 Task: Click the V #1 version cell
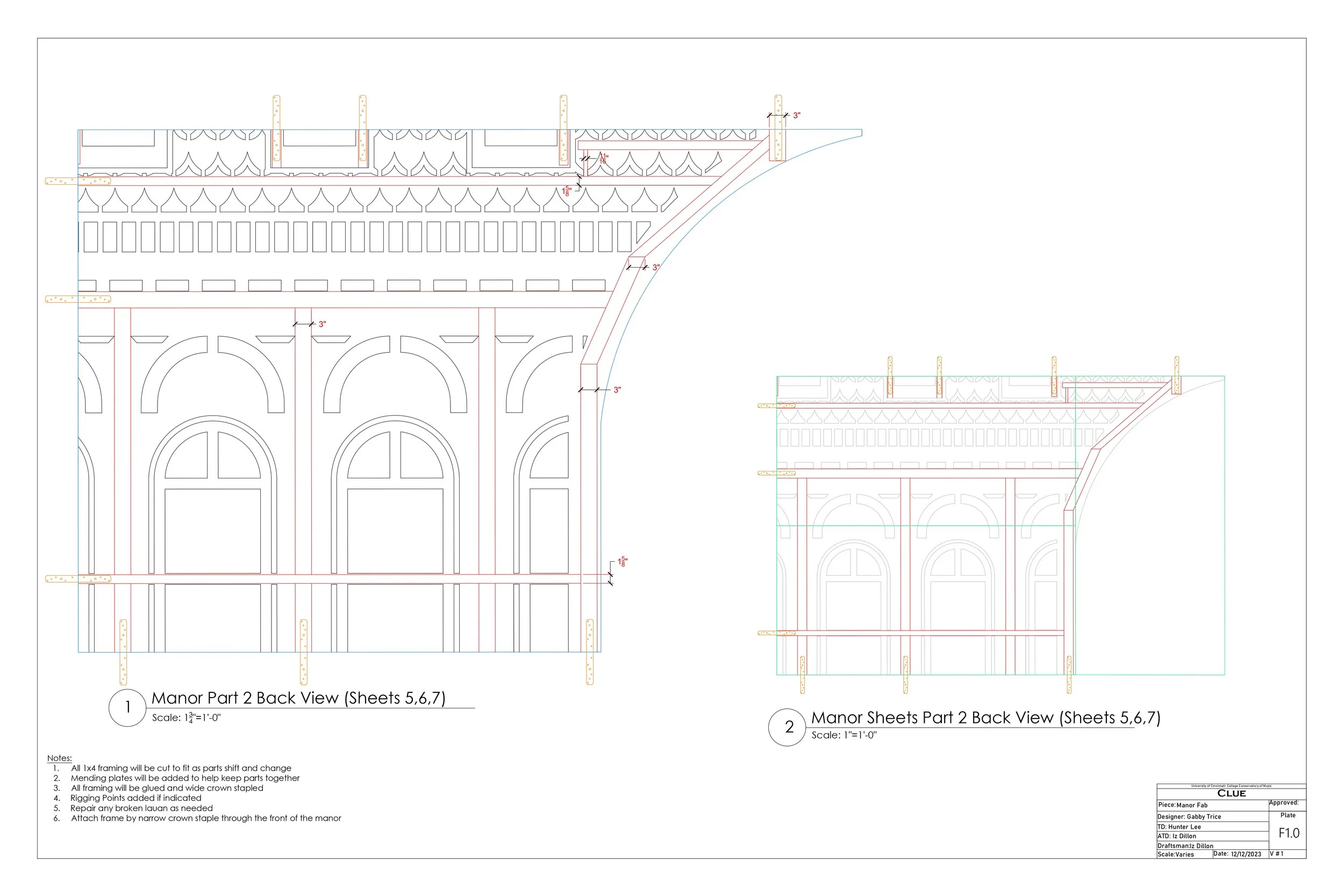coord(1277,854)
